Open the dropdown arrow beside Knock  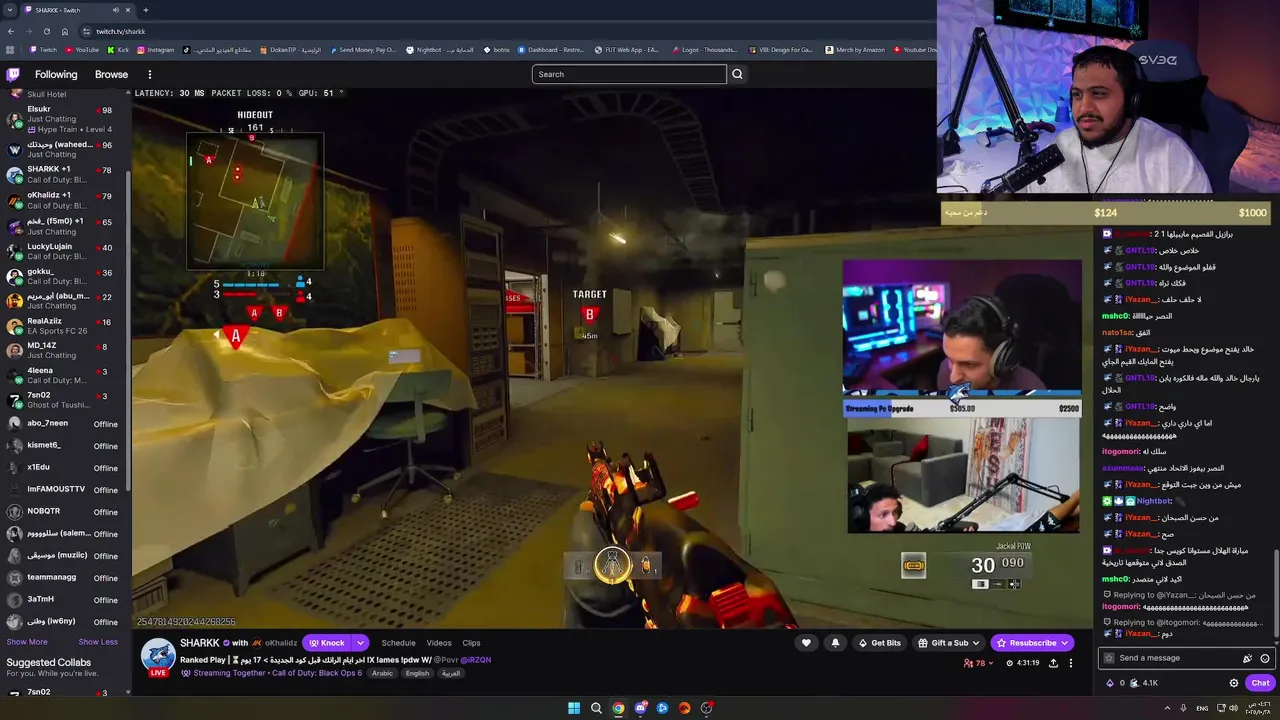coord(360,643)
